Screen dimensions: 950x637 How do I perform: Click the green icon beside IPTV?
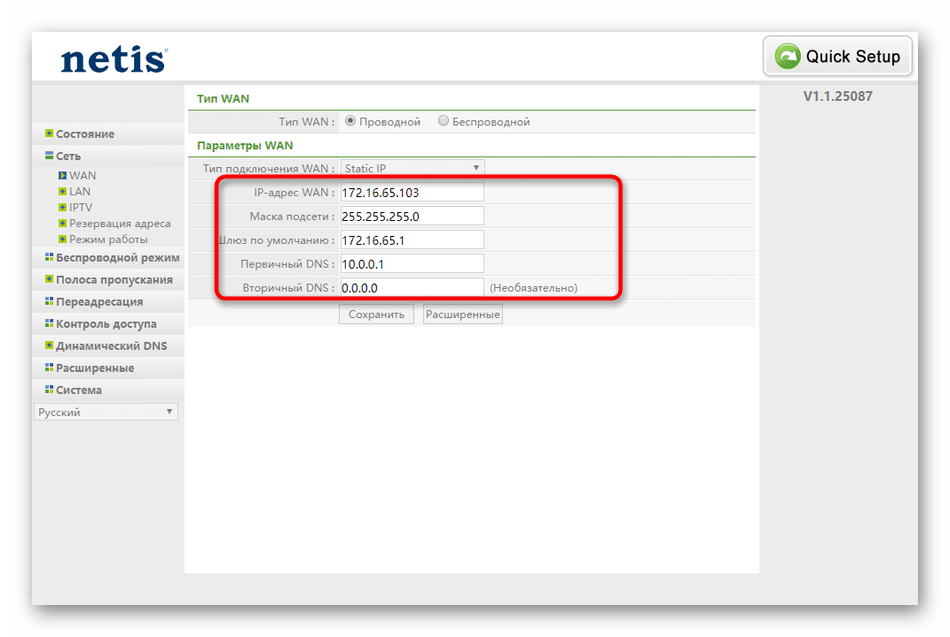coord(62,207)
